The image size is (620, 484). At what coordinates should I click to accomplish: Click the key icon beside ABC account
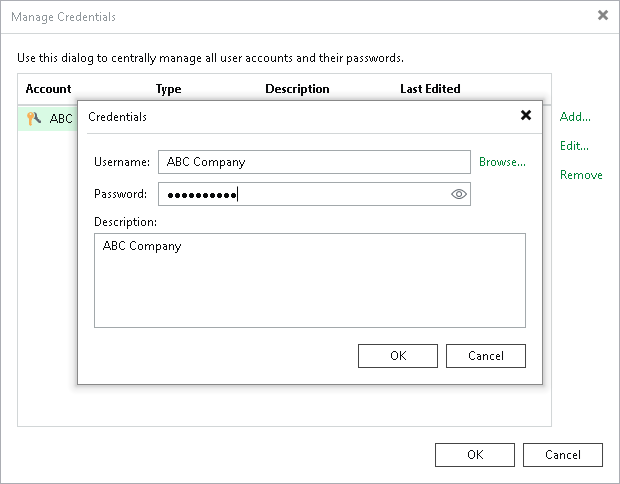coord(34,118)
